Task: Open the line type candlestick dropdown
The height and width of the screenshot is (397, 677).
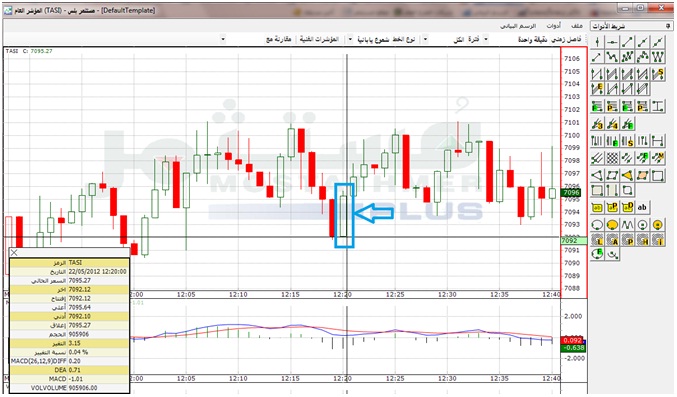Action: [x=350, y=39]
